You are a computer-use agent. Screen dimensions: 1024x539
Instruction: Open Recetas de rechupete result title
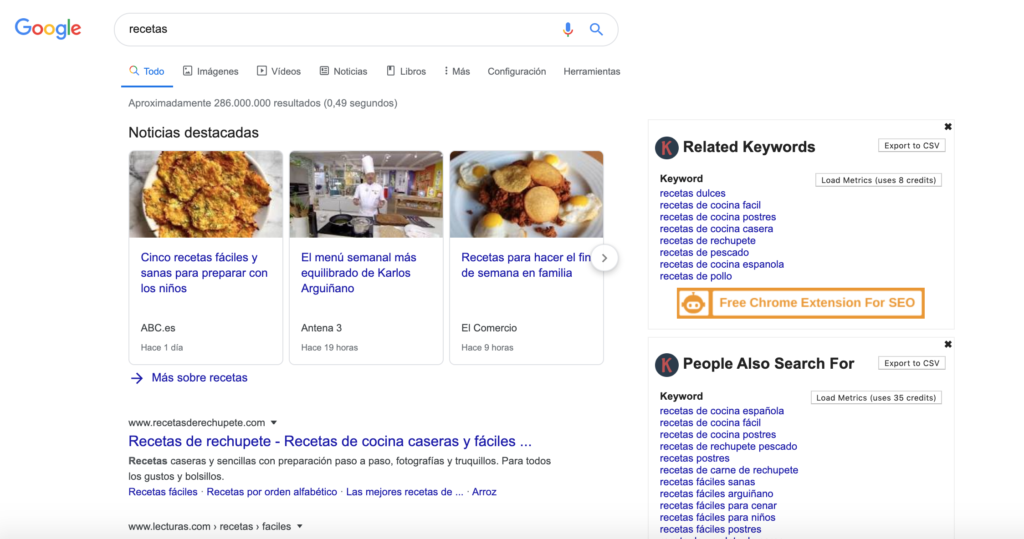(x=330, y=441)
